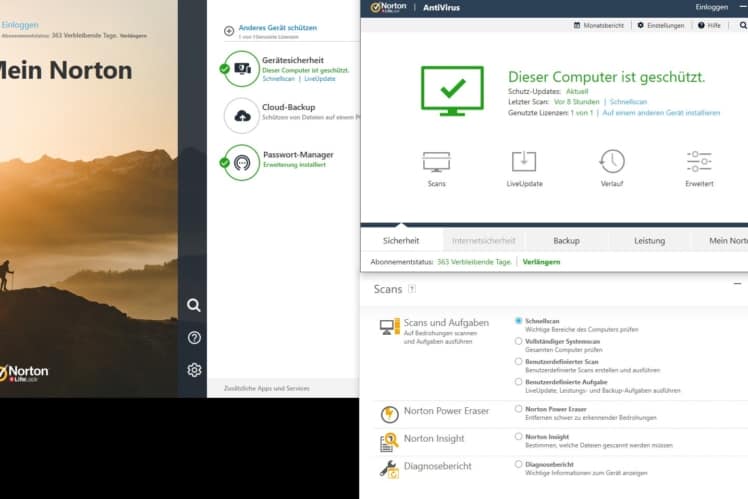Click the search icon in AntiVirus toolbar
The width and height of the screenshot is (748, 499).
pyautogui.click(x=743, y=25)
